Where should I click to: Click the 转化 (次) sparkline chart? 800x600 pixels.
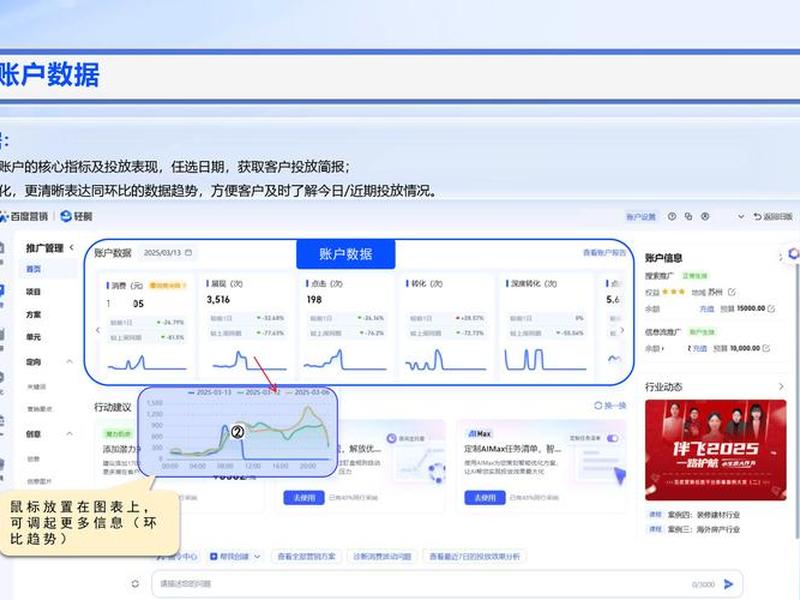445,360
